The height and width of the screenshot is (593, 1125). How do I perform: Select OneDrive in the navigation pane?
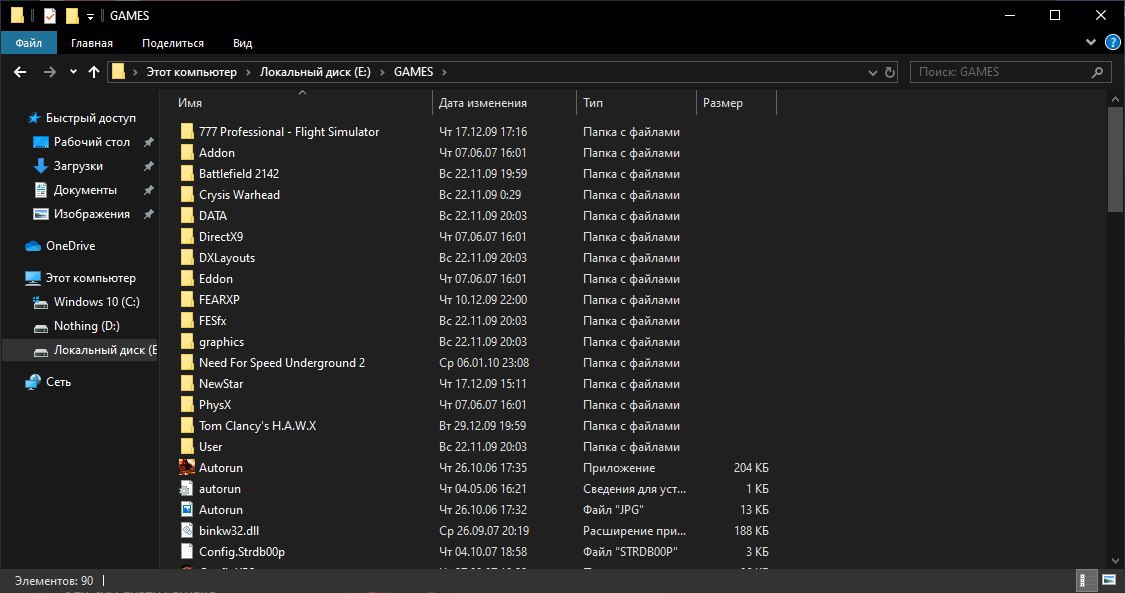(x=70, y=245)
